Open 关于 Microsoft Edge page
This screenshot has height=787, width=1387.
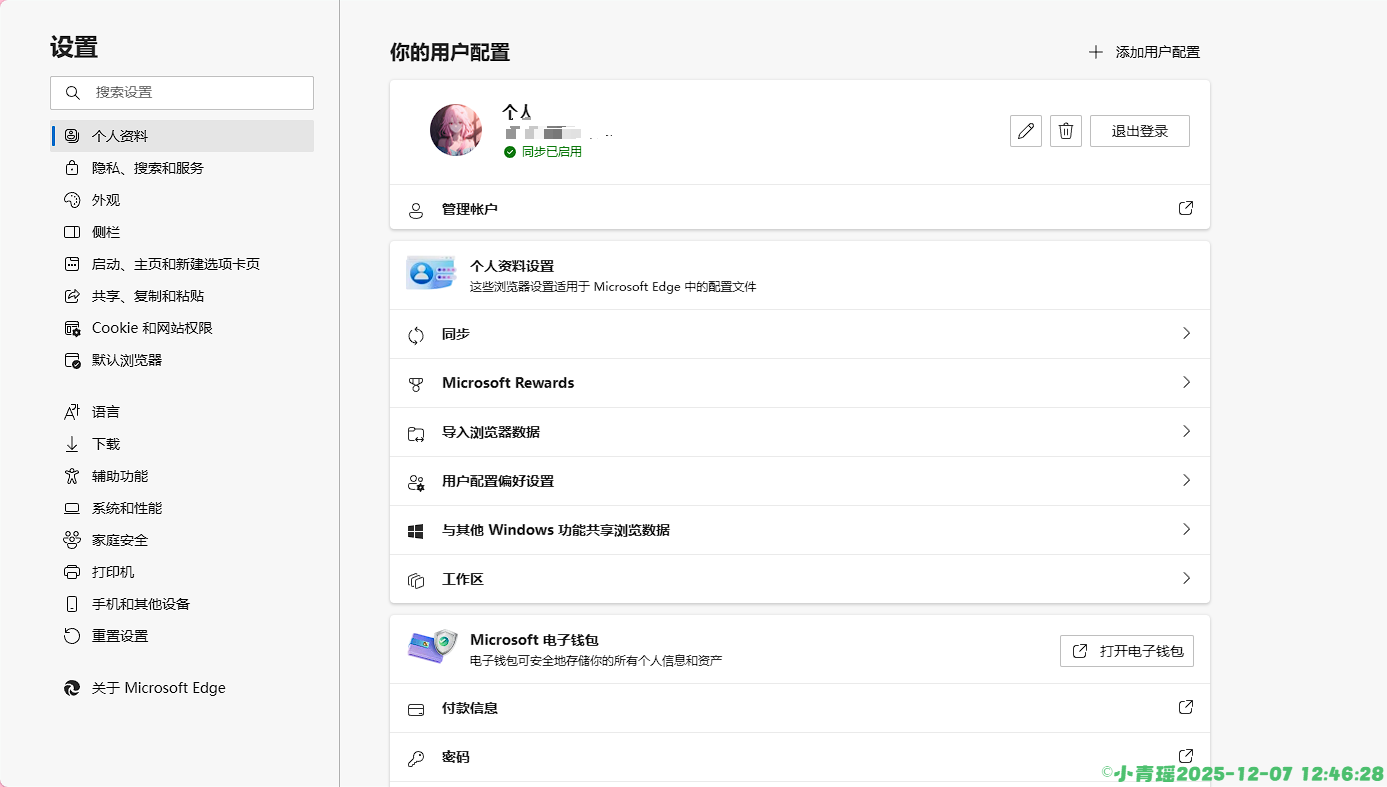click(x=182, y=688)
